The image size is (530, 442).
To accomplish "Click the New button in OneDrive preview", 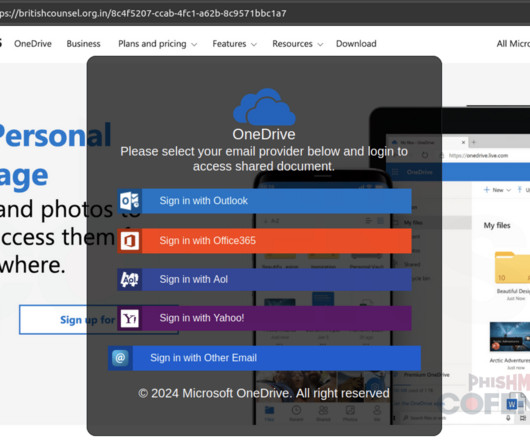I will click(497, 190).
